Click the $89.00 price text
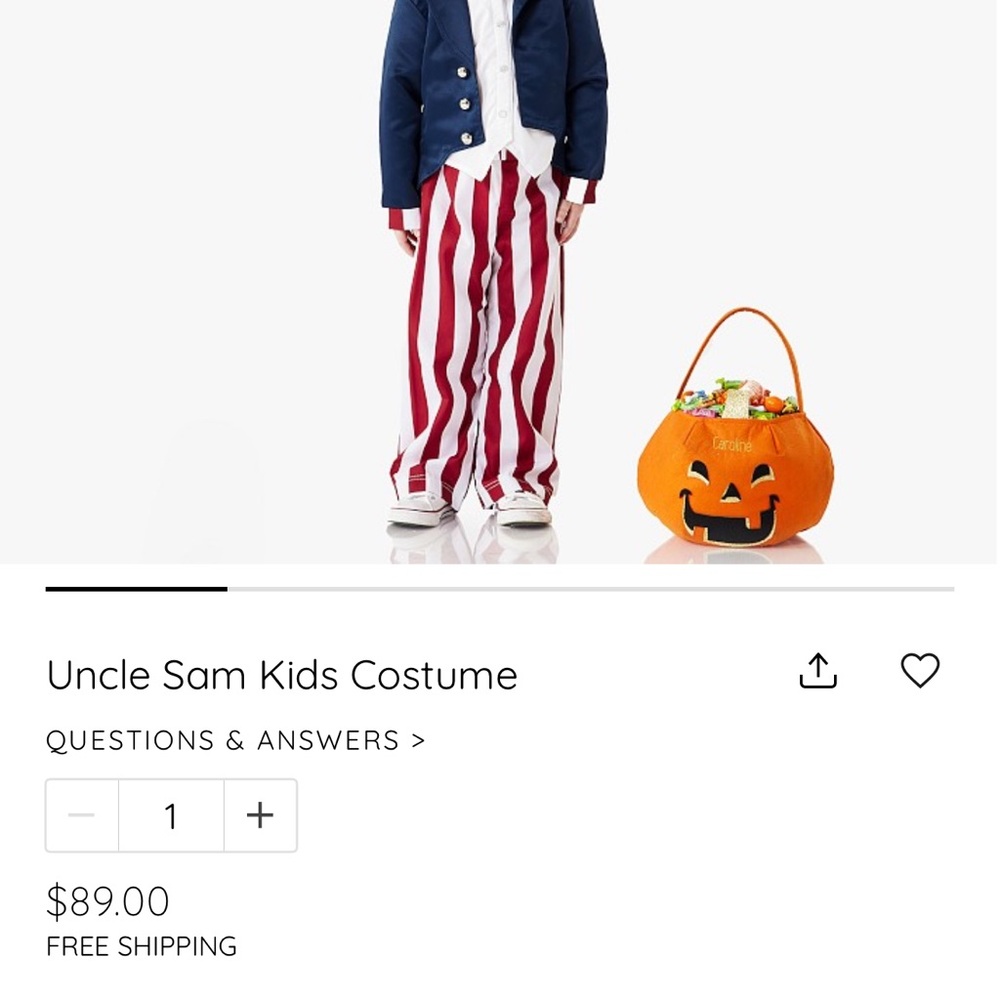1000x1000 pixels. coord(108,901)
